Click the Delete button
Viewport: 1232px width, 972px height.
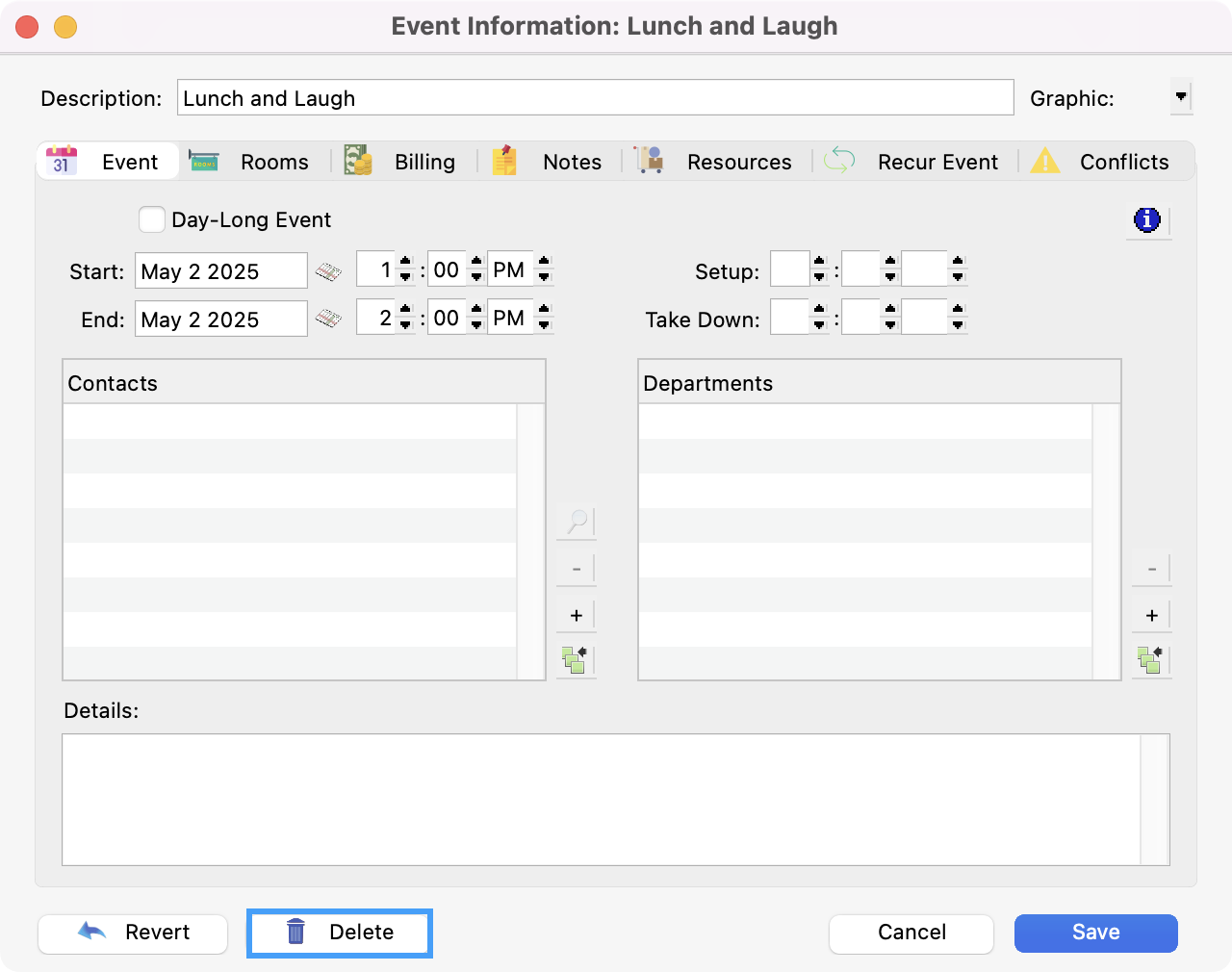(340, 933)
